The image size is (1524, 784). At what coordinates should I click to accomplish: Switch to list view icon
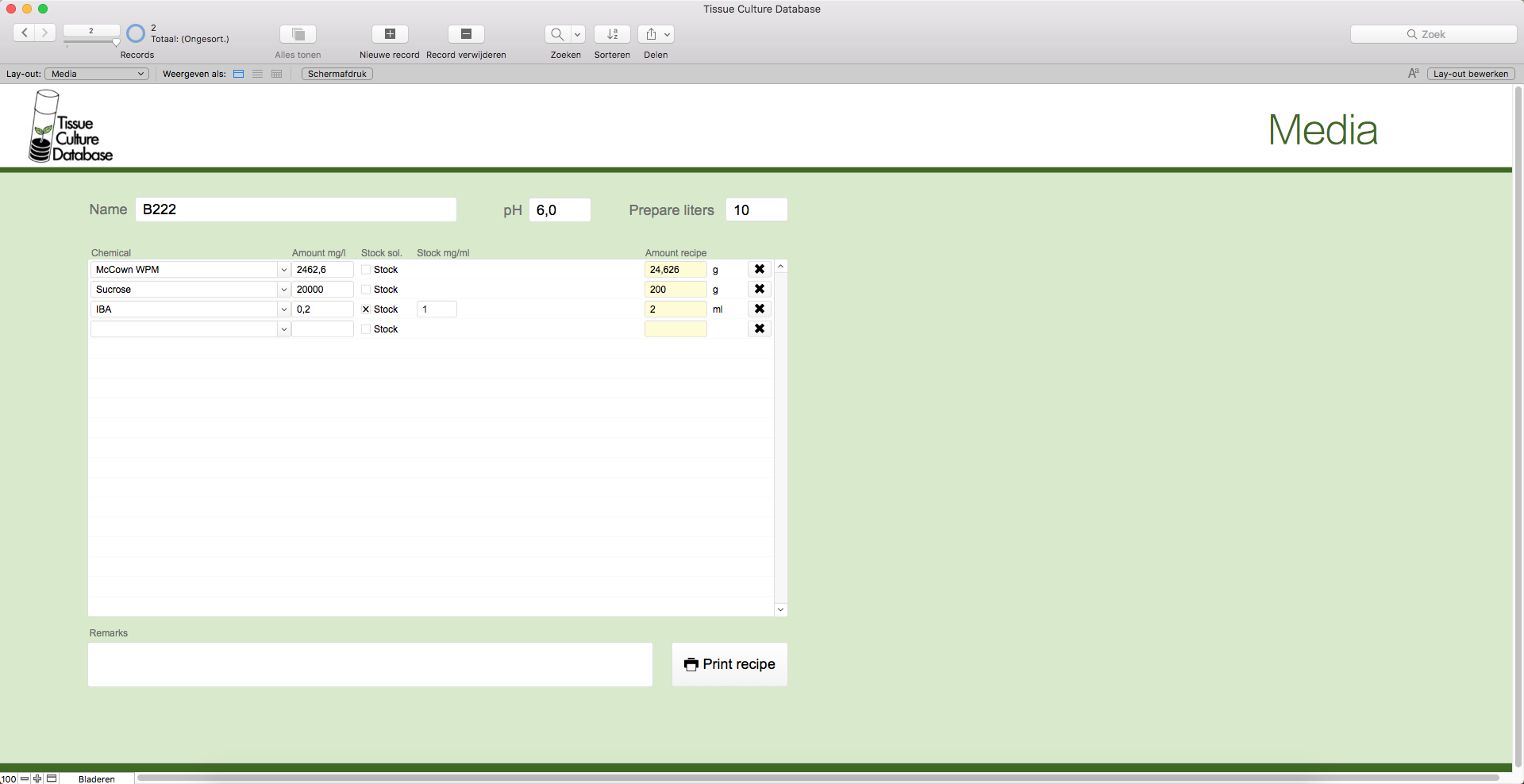coord(257,74)
